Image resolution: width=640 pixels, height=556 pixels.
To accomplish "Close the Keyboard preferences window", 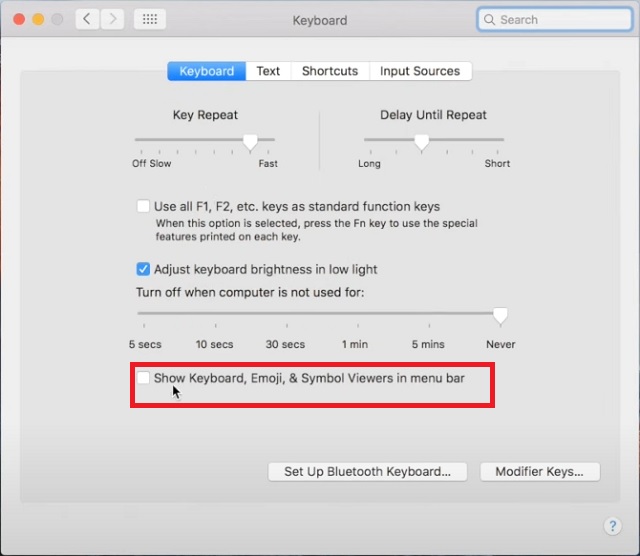I will click(19, 19).
